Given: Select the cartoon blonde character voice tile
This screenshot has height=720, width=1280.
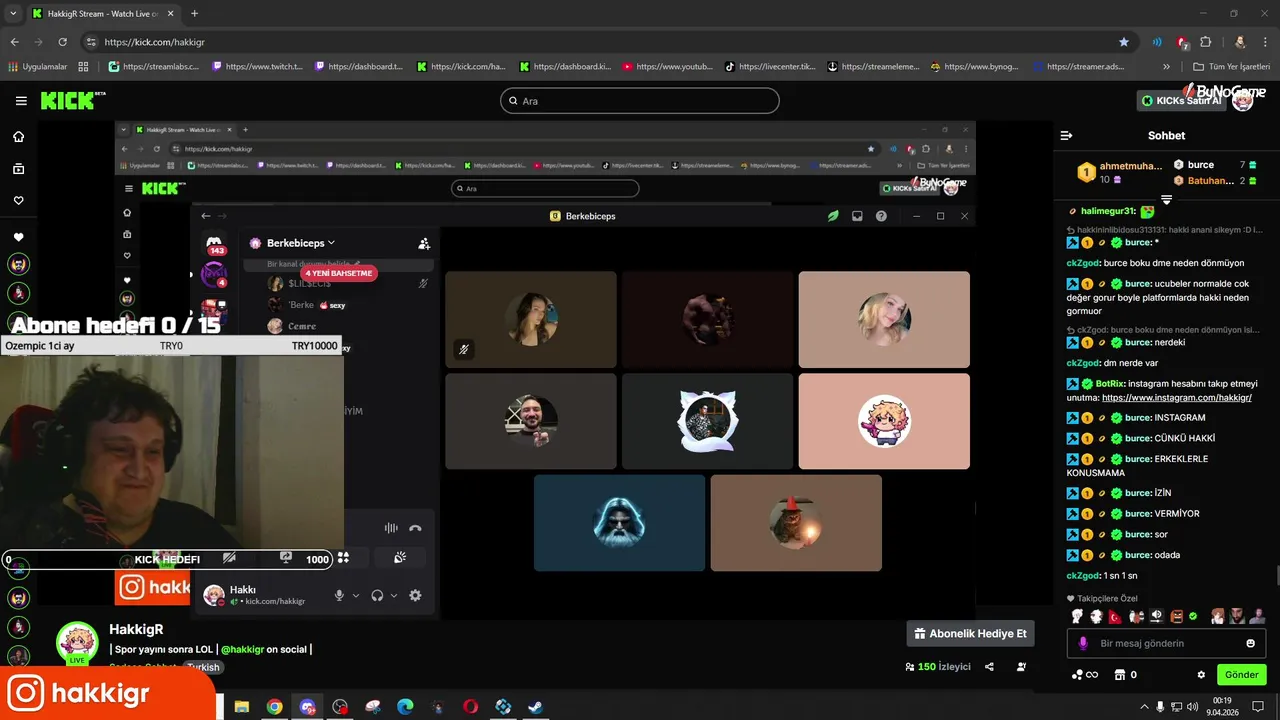Looking at the screenshot, I should click(x=884, y=421).
